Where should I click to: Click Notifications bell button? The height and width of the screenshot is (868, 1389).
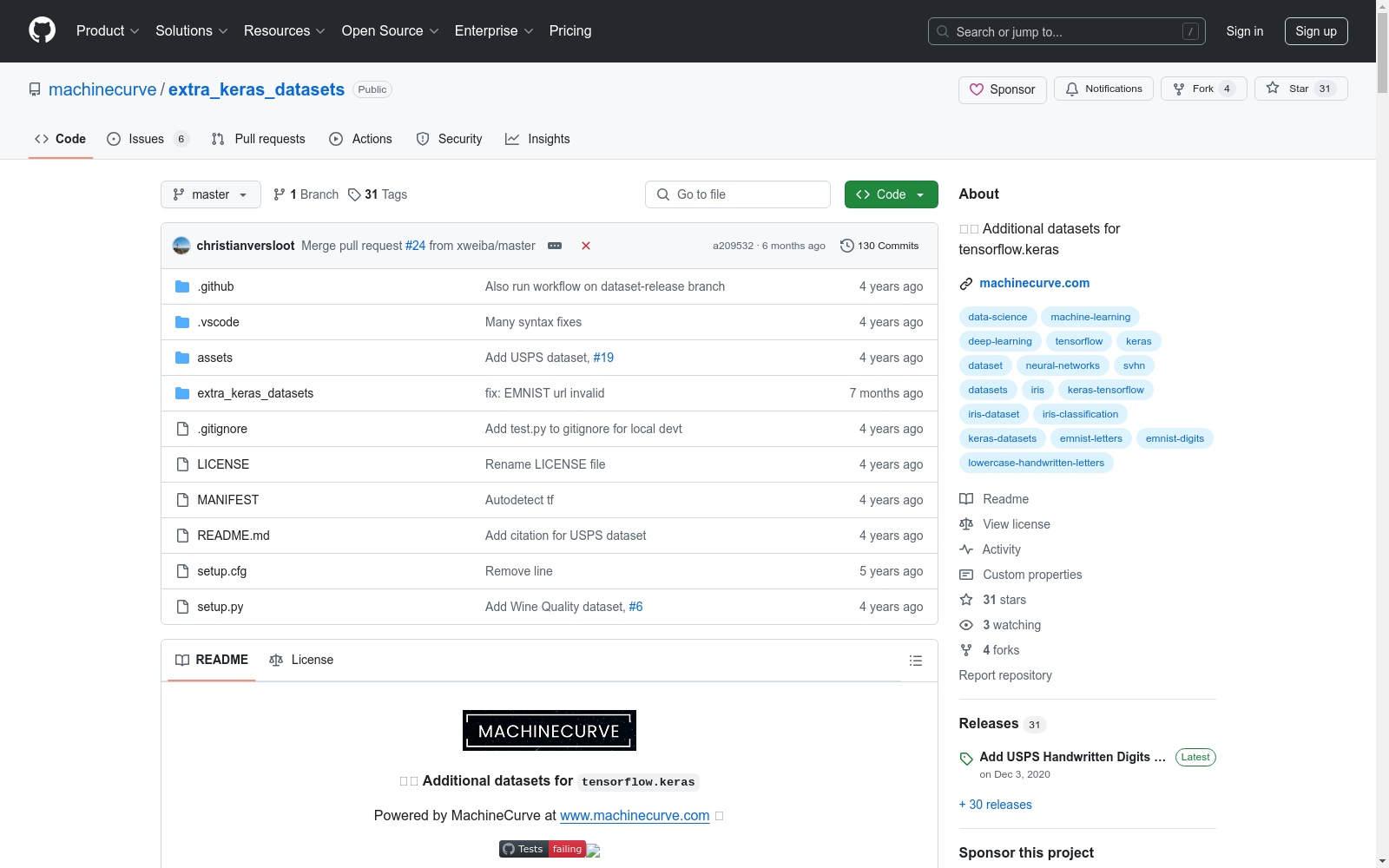1103,89
